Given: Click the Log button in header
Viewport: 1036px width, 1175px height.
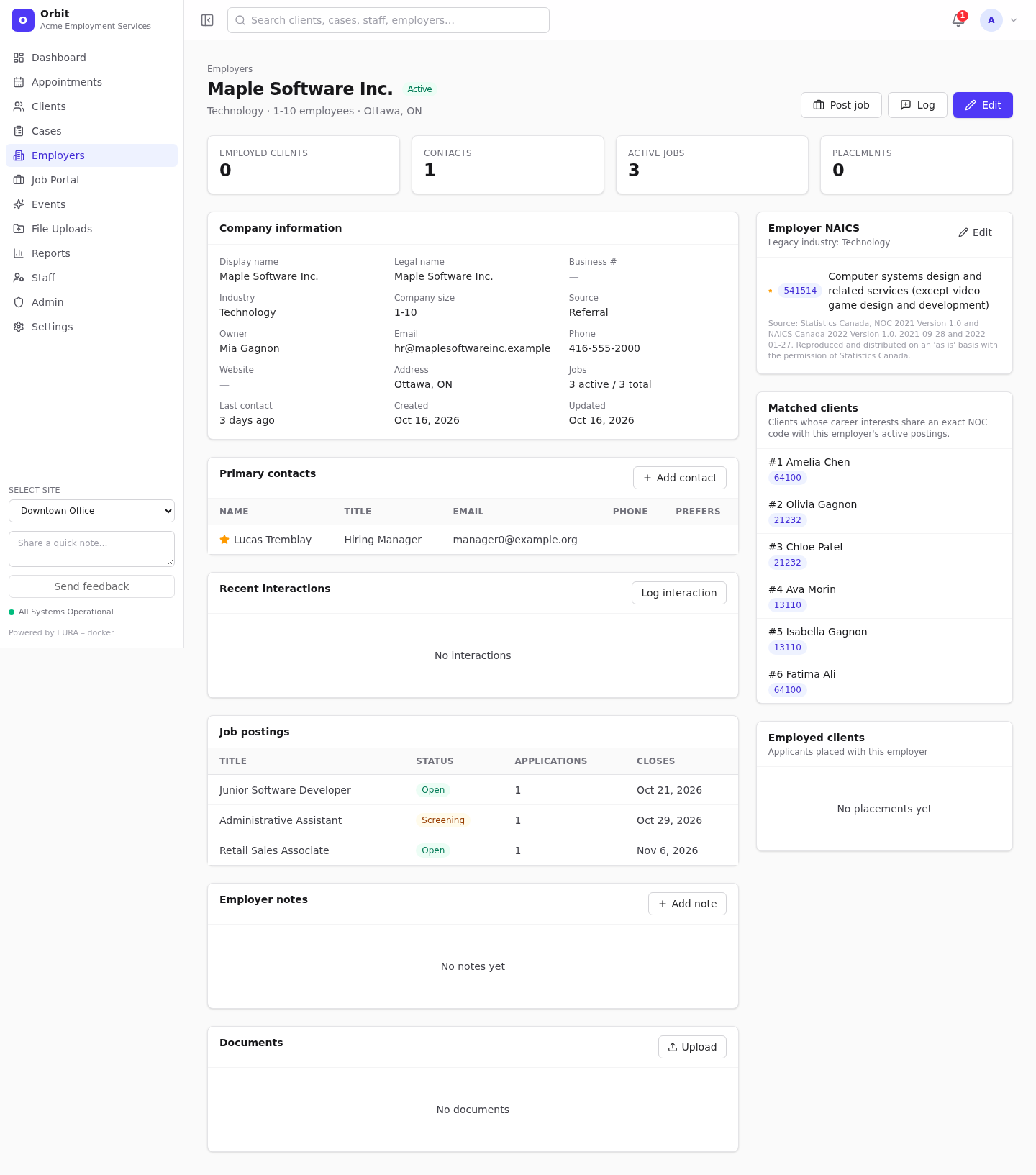Looking at the screenshot, I should pos(917,105).
